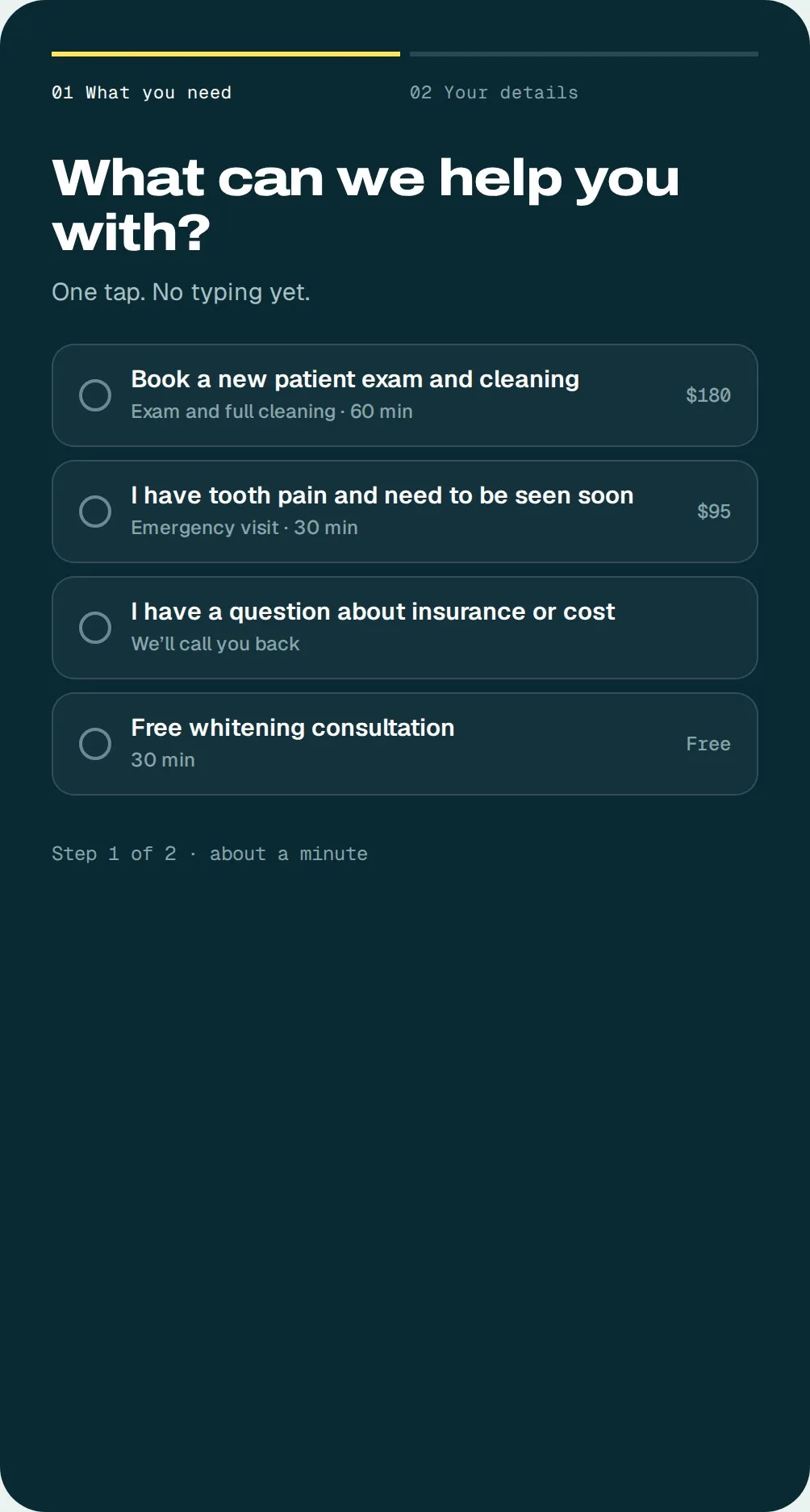Screen dimensions: 810x1512
Task: Click 'Exam and full cleaning · 60 min' subtitle
Action: tap(272, 411)
